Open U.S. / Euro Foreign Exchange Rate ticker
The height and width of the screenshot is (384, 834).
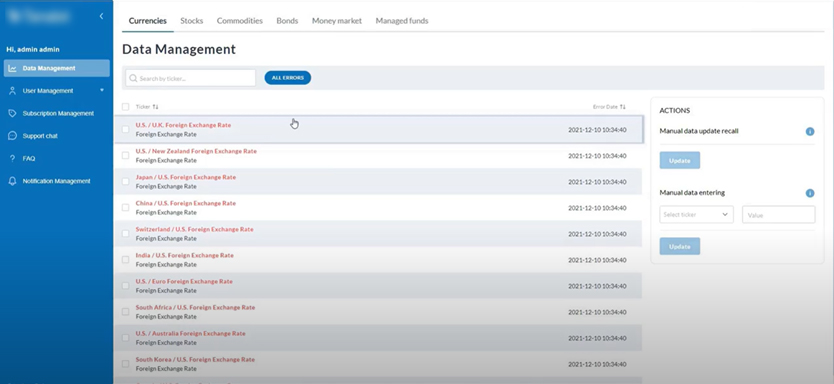click(x=184, y=281)
